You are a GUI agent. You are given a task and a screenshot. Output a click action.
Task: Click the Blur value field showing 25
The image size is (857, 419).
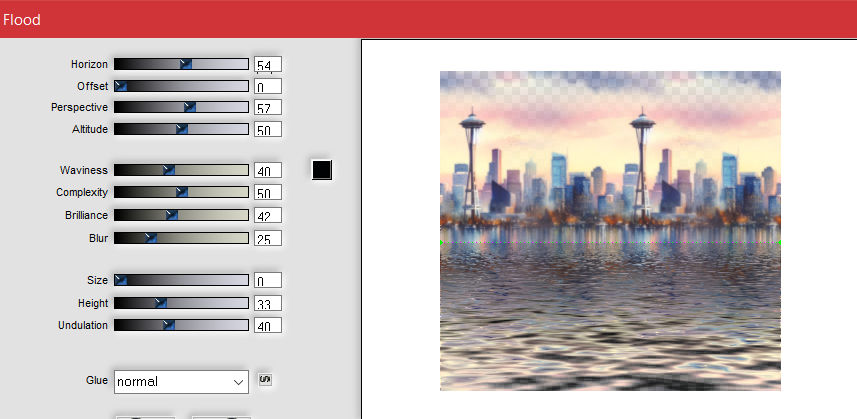pyautogui.click(x=268, y=238)
